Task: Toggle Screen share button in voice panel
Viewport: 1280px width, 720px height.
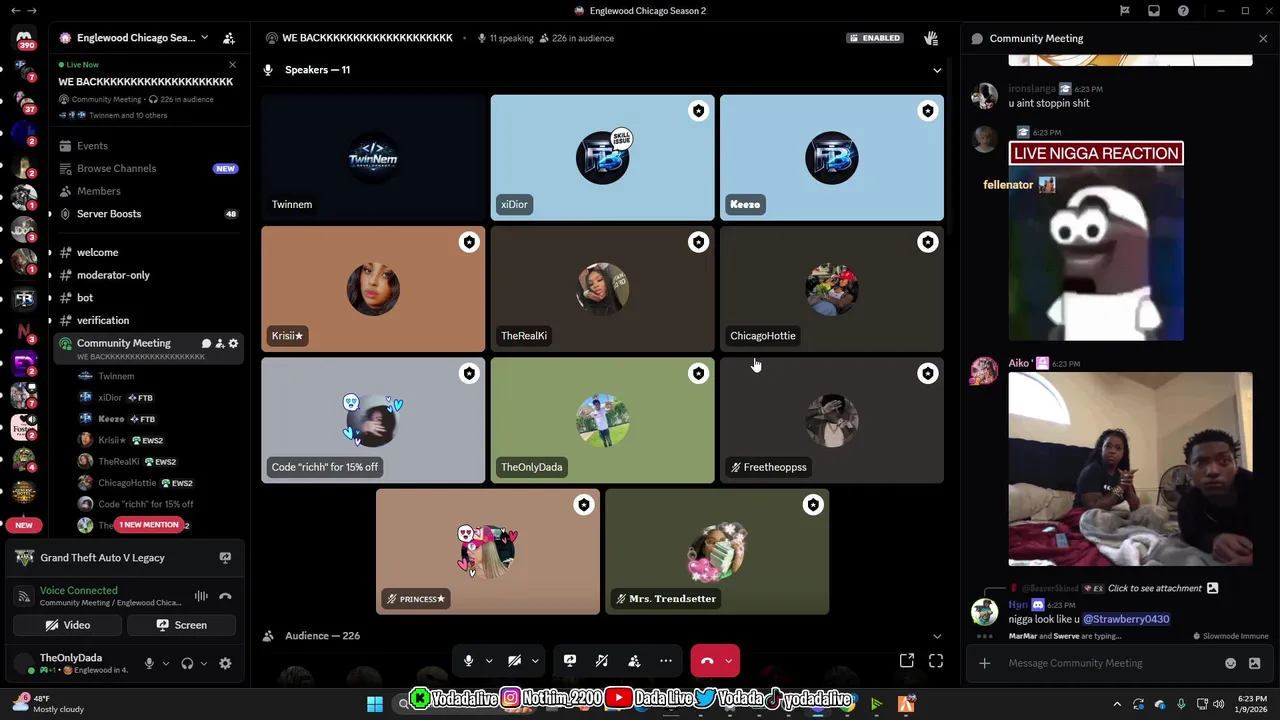Action: click(x=182, y=625)
